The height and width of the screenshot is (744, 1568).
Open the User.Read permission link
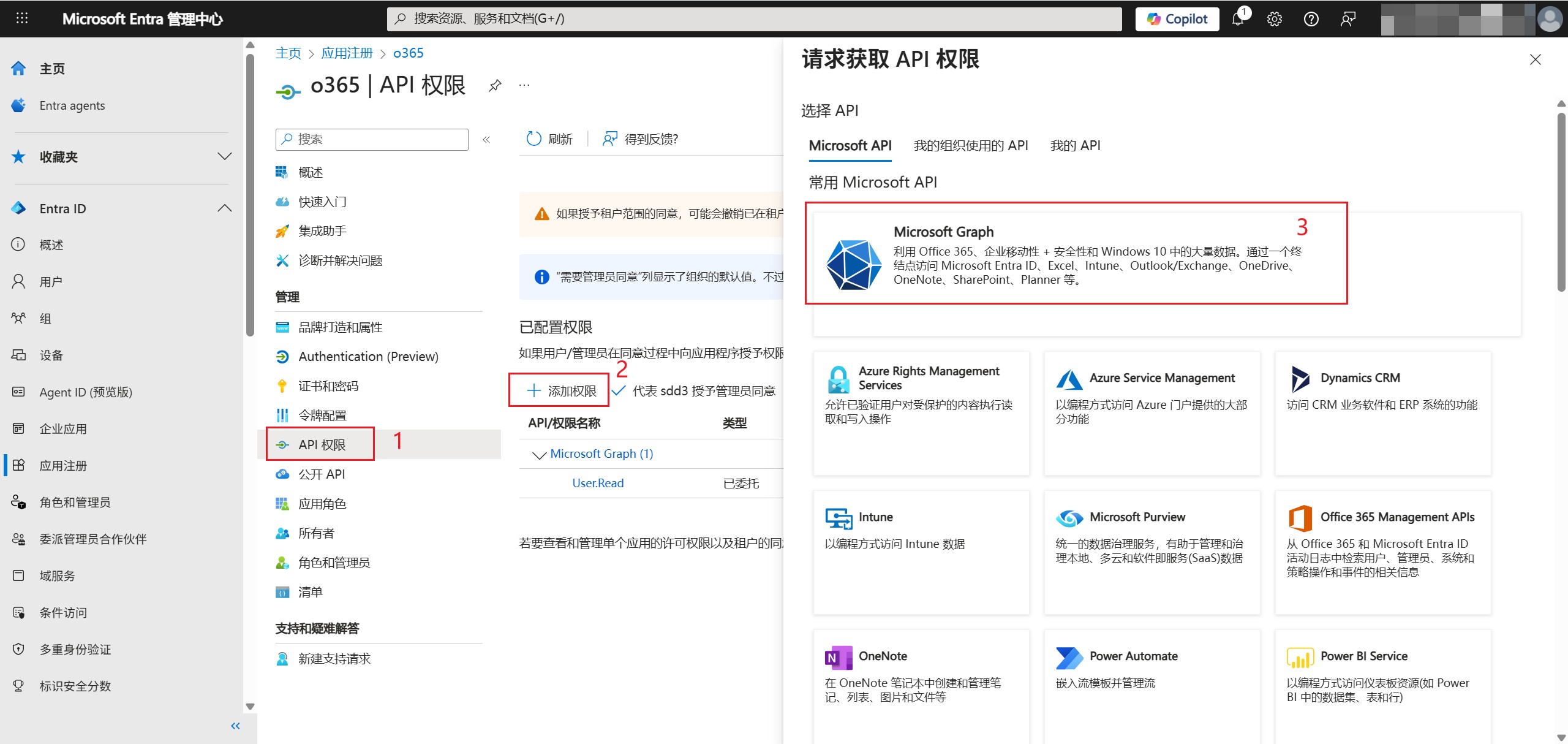click(598, 483)
